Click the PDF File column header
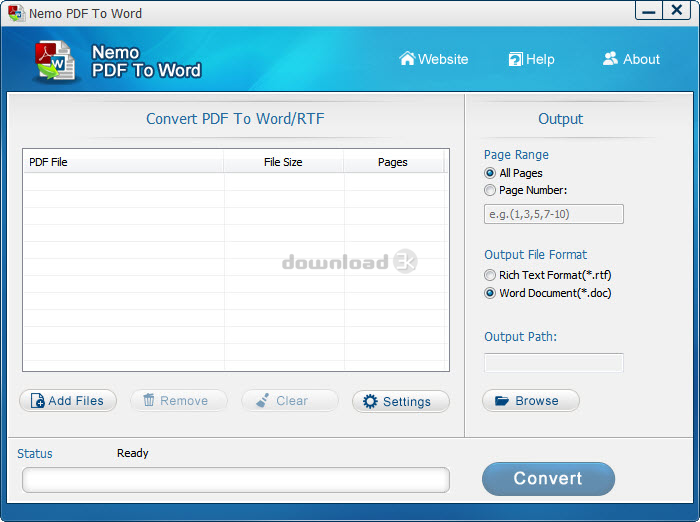This screenshot has height=522, width=700. coord(123,162)
